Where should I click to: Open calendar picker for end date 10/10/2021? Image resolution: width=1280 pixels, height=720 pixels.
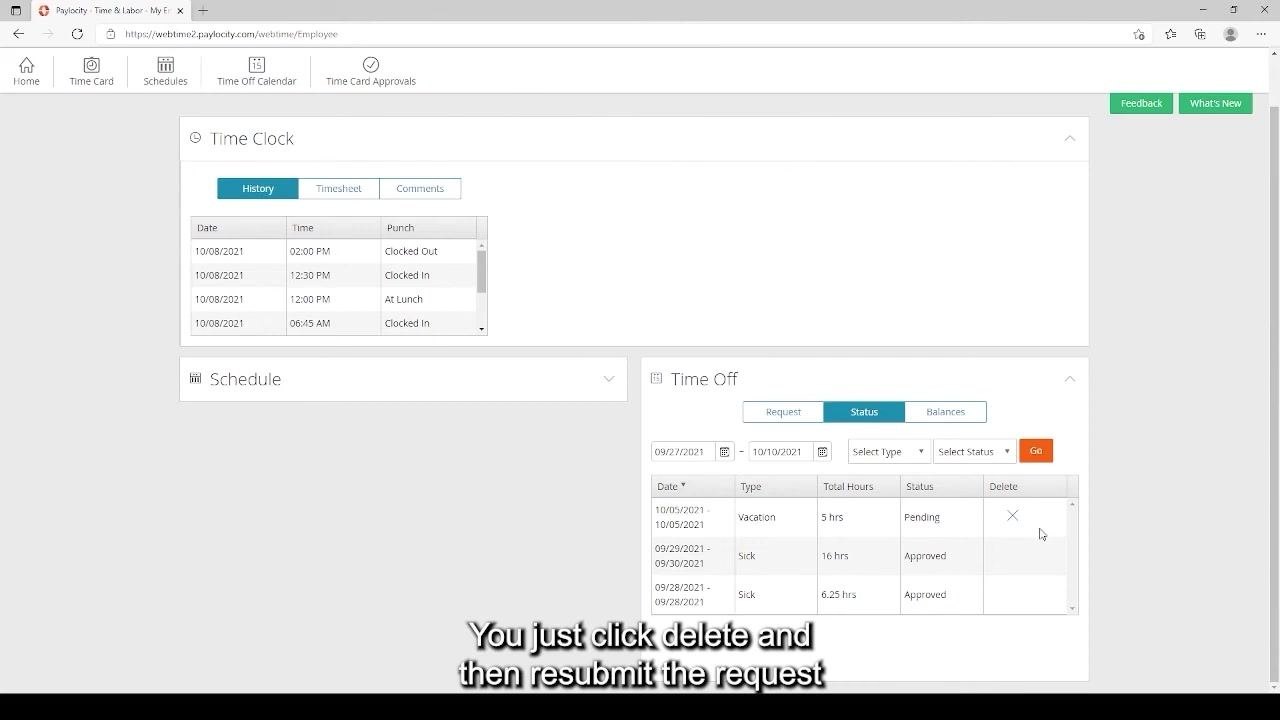[x=822, y=452]
